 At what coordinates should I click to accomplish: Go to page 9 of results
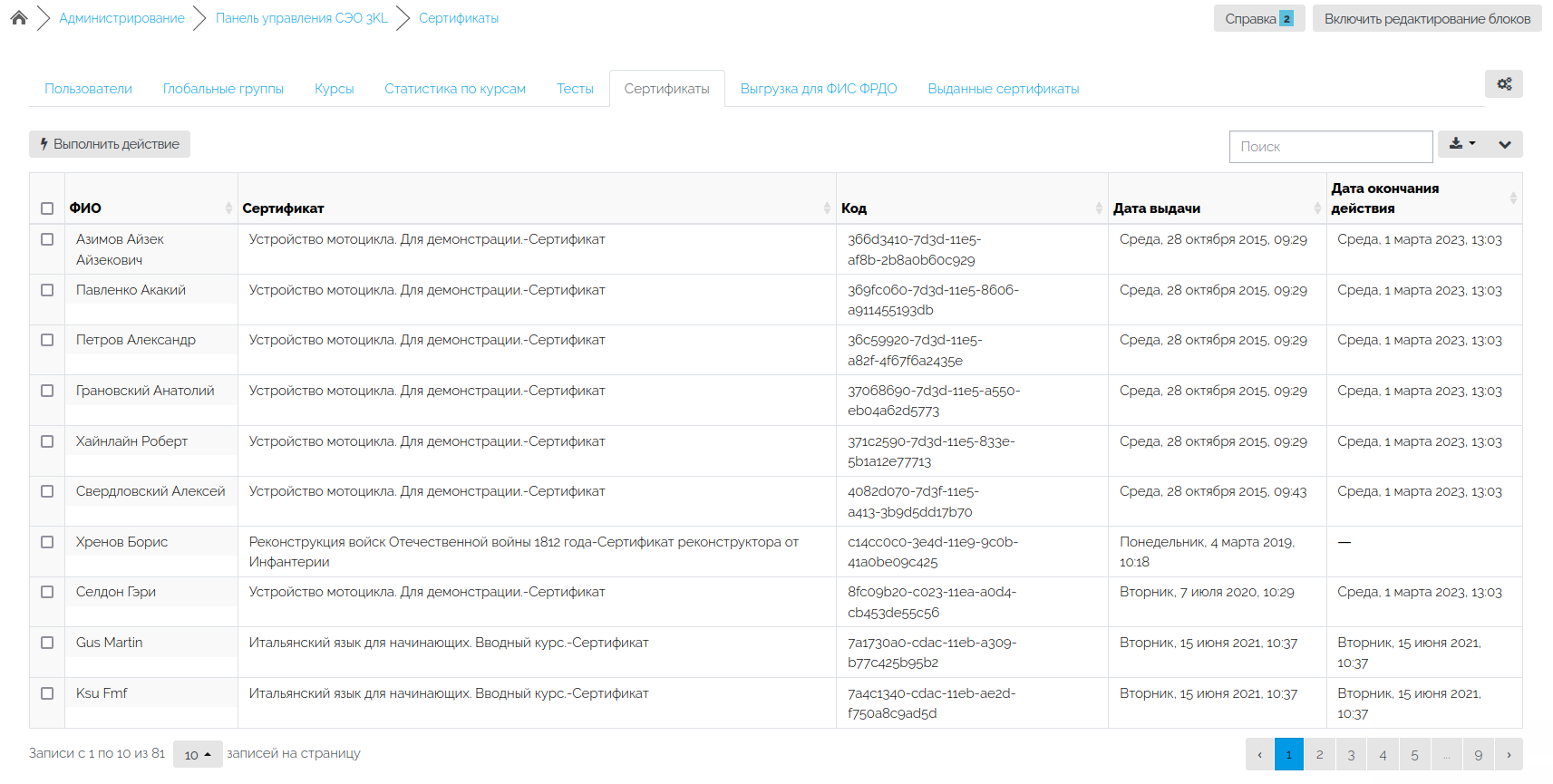click(x=1479, y=755)
